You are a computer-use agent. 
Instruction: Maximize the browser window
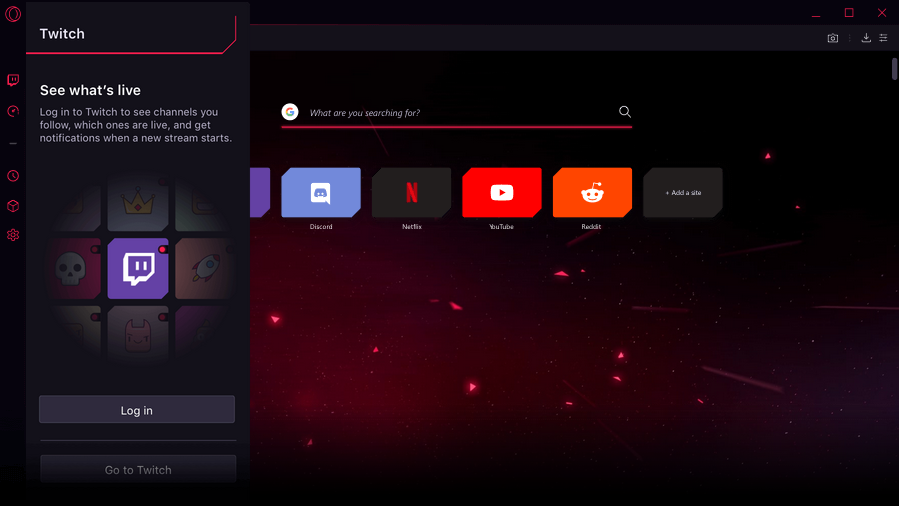pos(849,13)
